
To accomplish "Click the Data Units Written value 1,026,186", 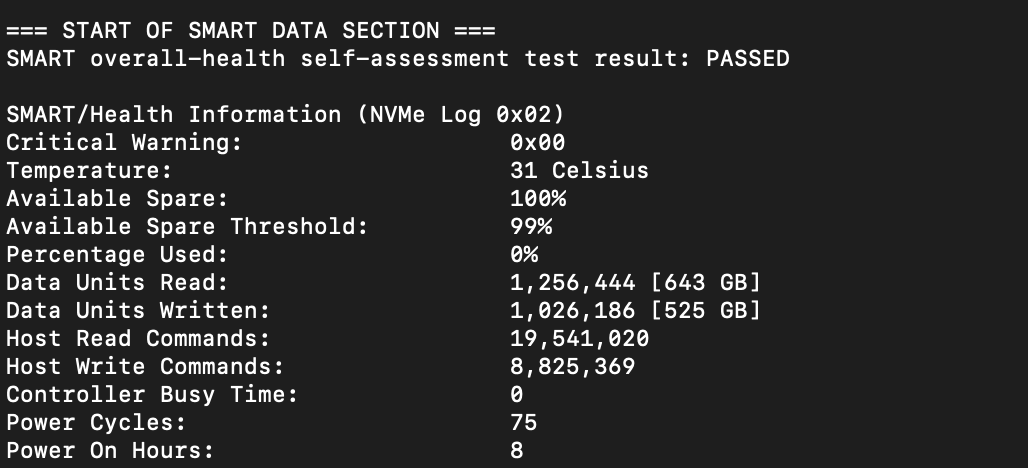I will 572,311.
